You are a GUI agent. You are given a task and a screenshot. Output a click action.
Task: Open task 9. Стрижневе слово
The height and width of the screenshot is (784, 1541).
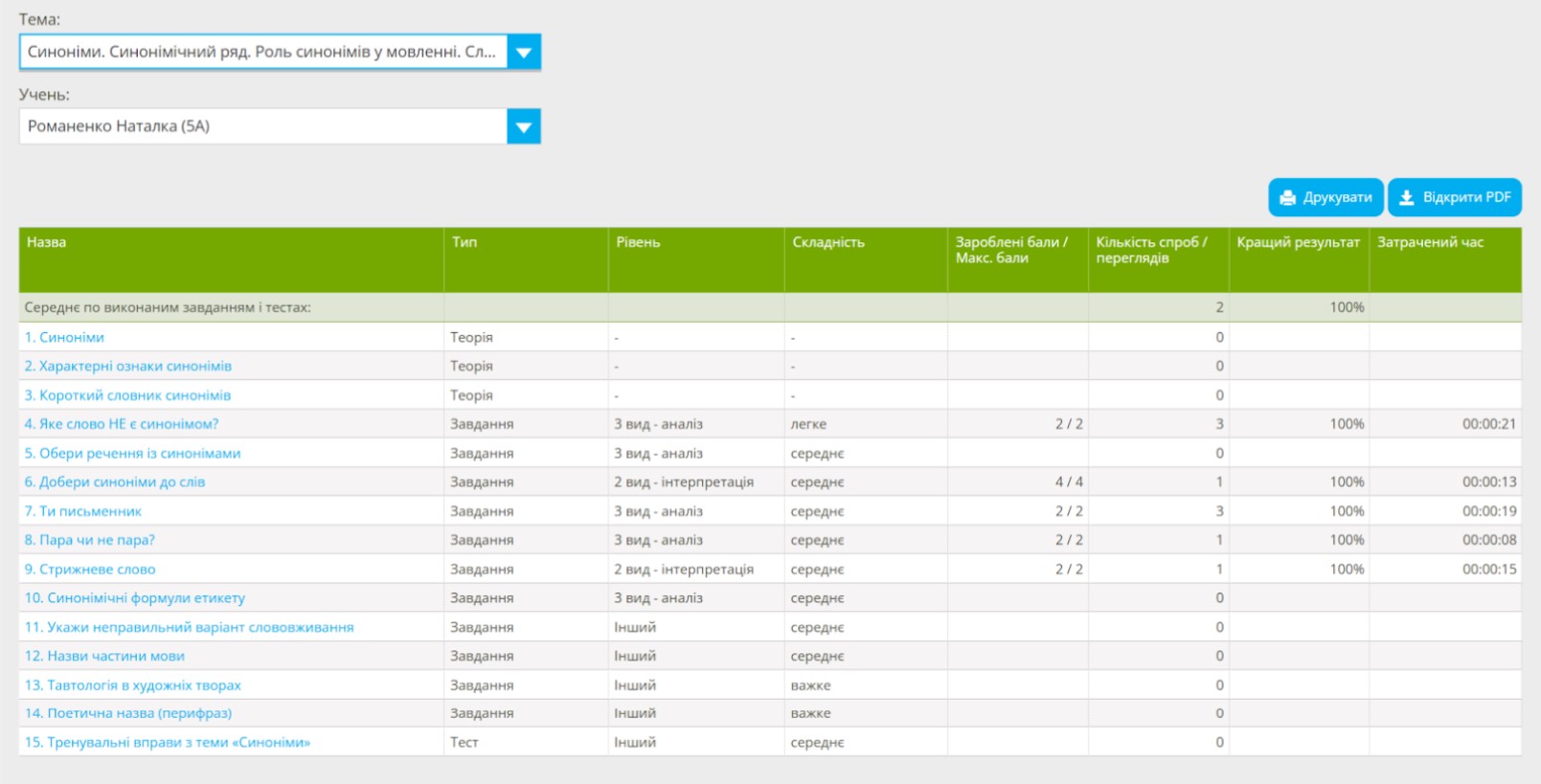tap(90, 569)
